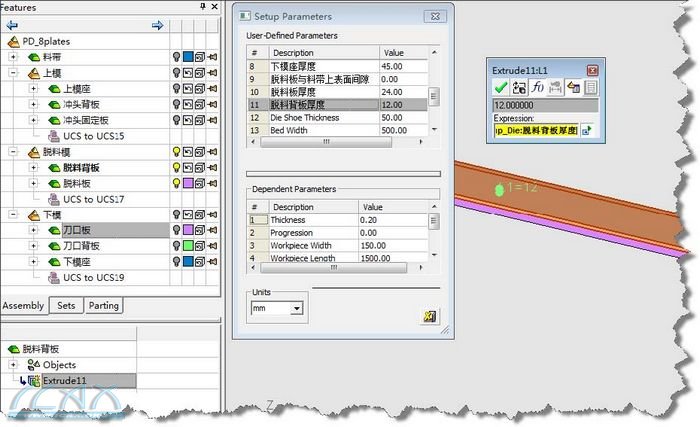This screenshot has height=427, width=700.
Task: Open the Units mm dropdown
Action: [296, 308]
